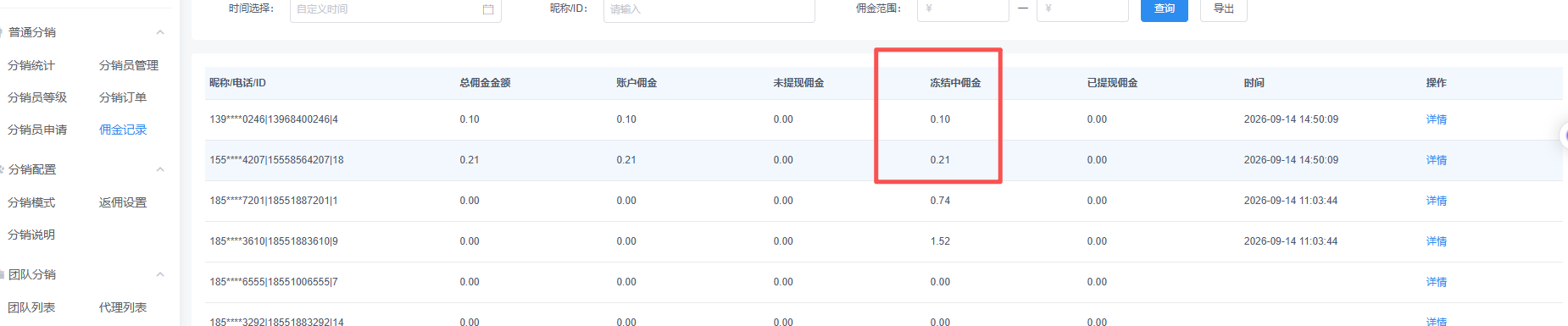
Task: Open 分销员申请 page
Action: (x=37, y=130)
